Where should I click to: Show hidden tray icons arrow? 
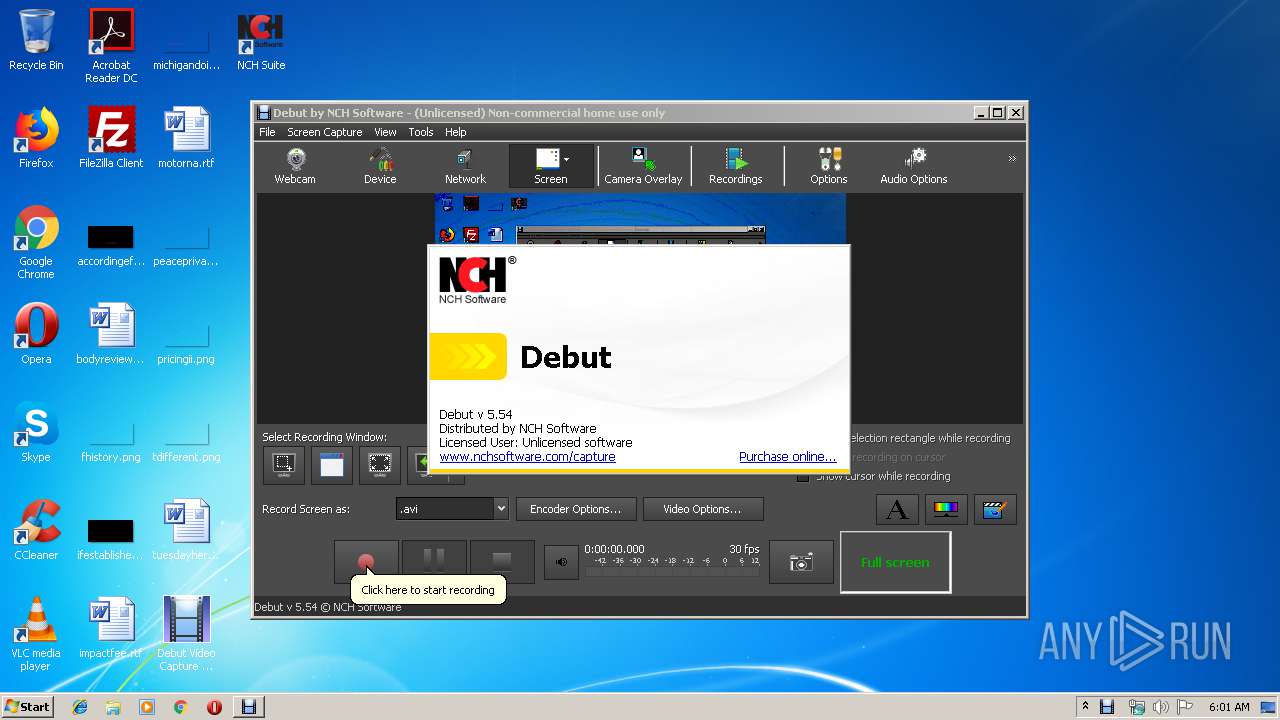[1085, 707]
